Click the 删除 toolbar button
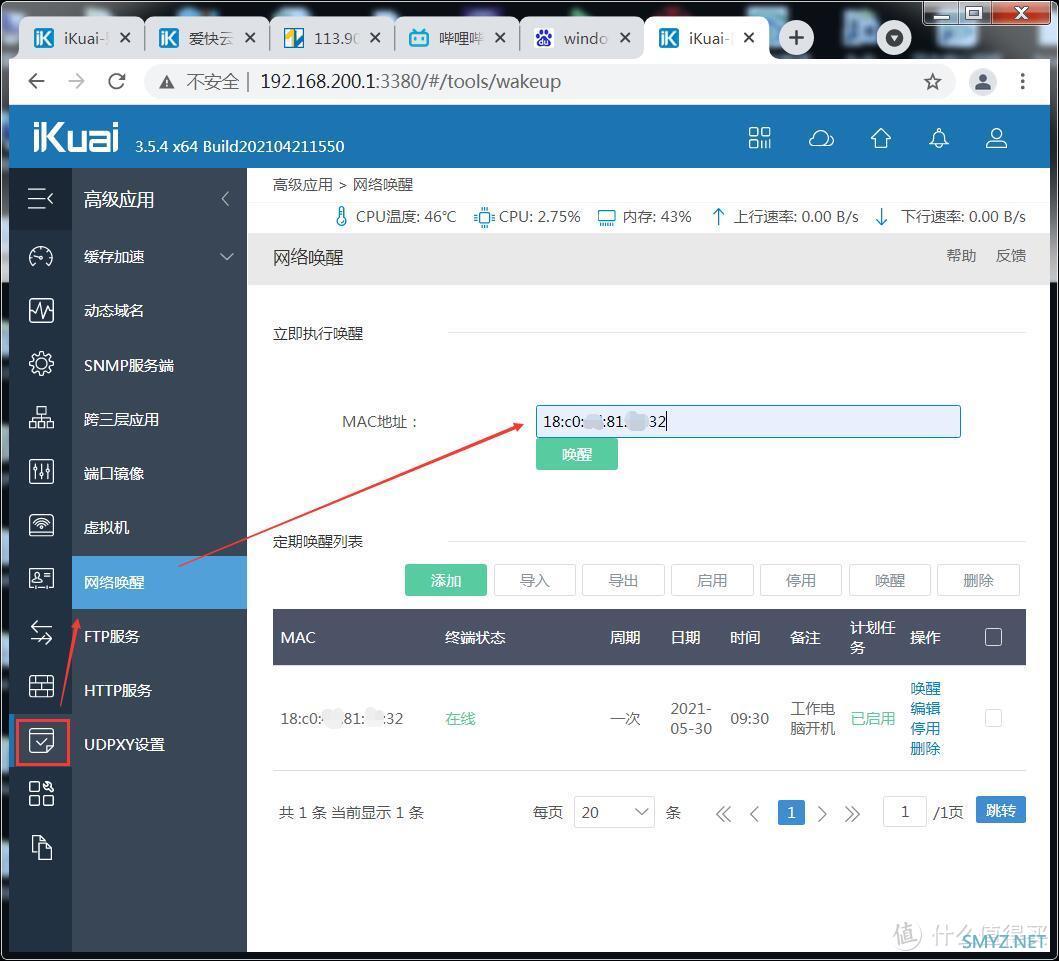This screenshot has height=961, width=1059. coord(978,580)
